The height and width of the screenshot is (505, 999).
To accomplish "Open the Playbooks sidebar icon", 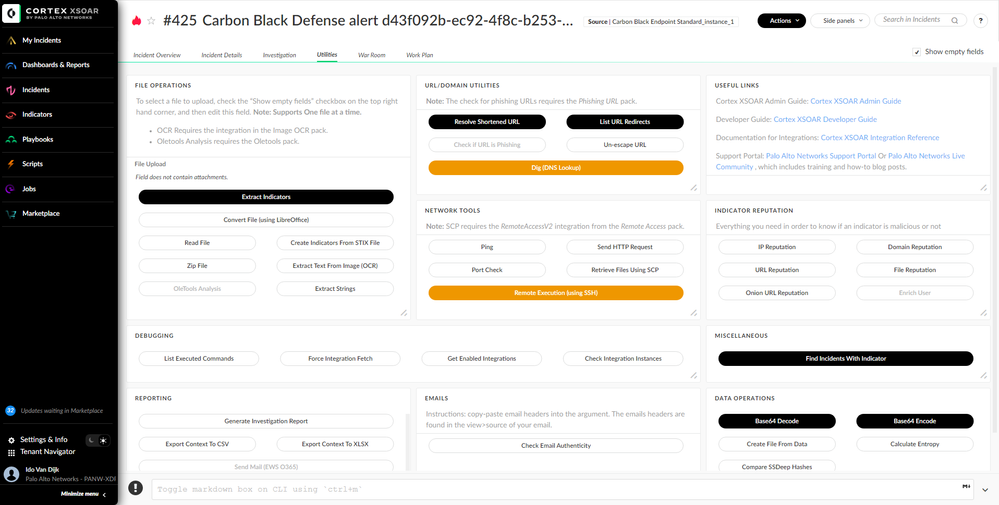I will point(11,139).
